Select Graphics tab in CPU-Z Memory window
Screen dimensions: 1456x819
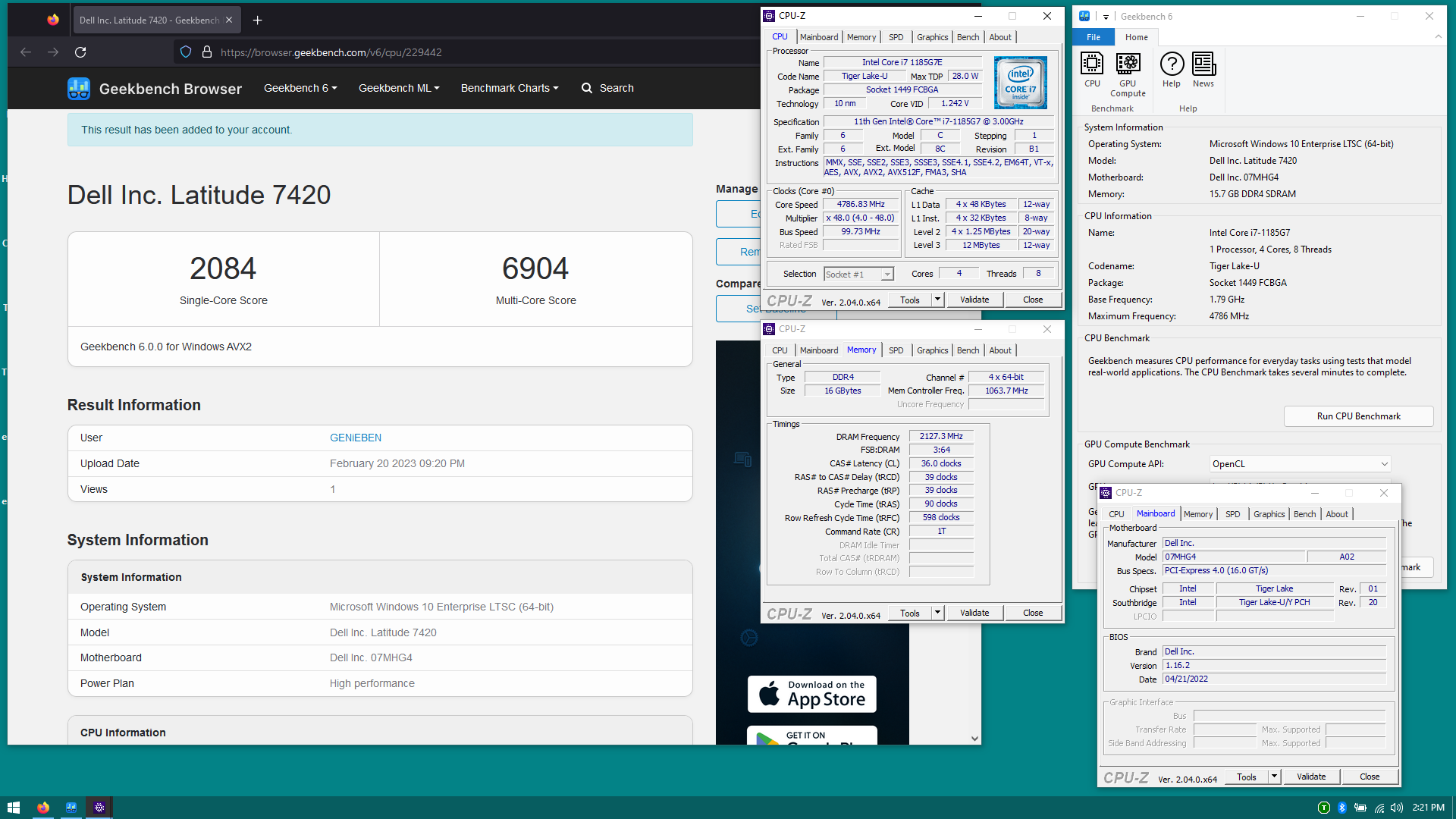(x=932, y=350)
